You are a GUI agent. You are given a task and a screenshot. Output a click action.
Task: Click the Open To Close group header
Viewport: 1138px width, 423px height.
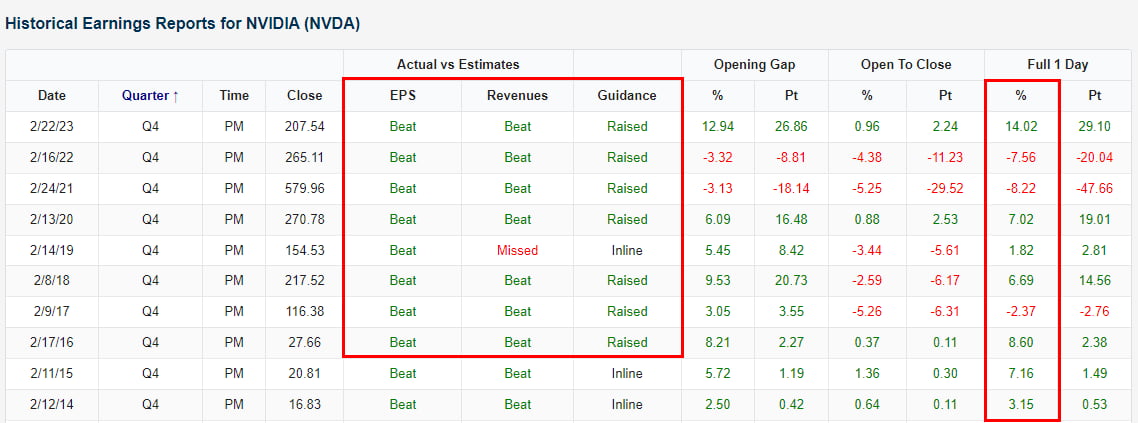[x=906, y=65]
